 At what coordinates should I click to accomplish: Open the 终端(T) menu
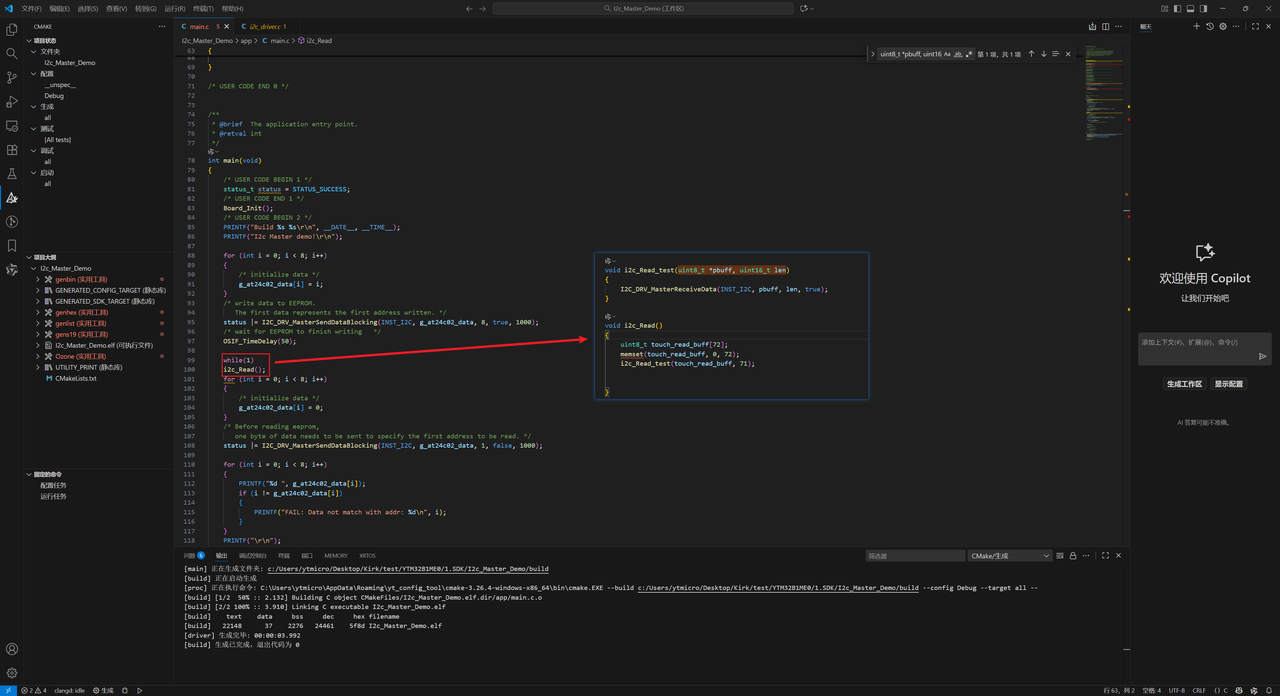pyautogui.click(x=203, y=9)
